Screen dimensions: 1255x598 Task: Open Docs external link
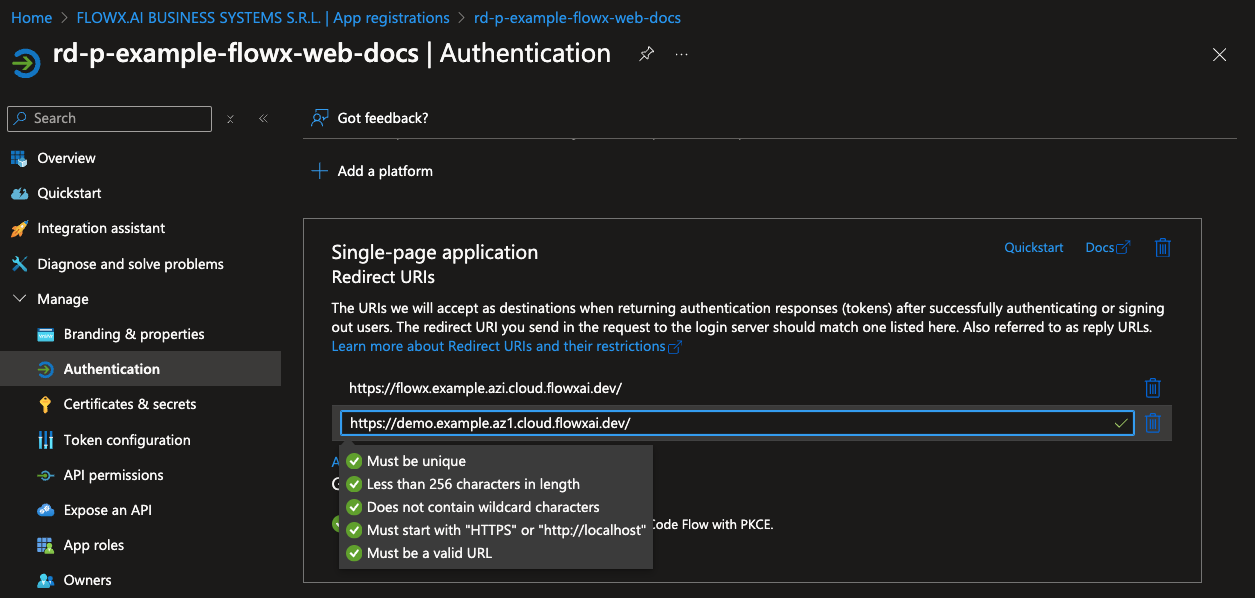click(1107, 247)
